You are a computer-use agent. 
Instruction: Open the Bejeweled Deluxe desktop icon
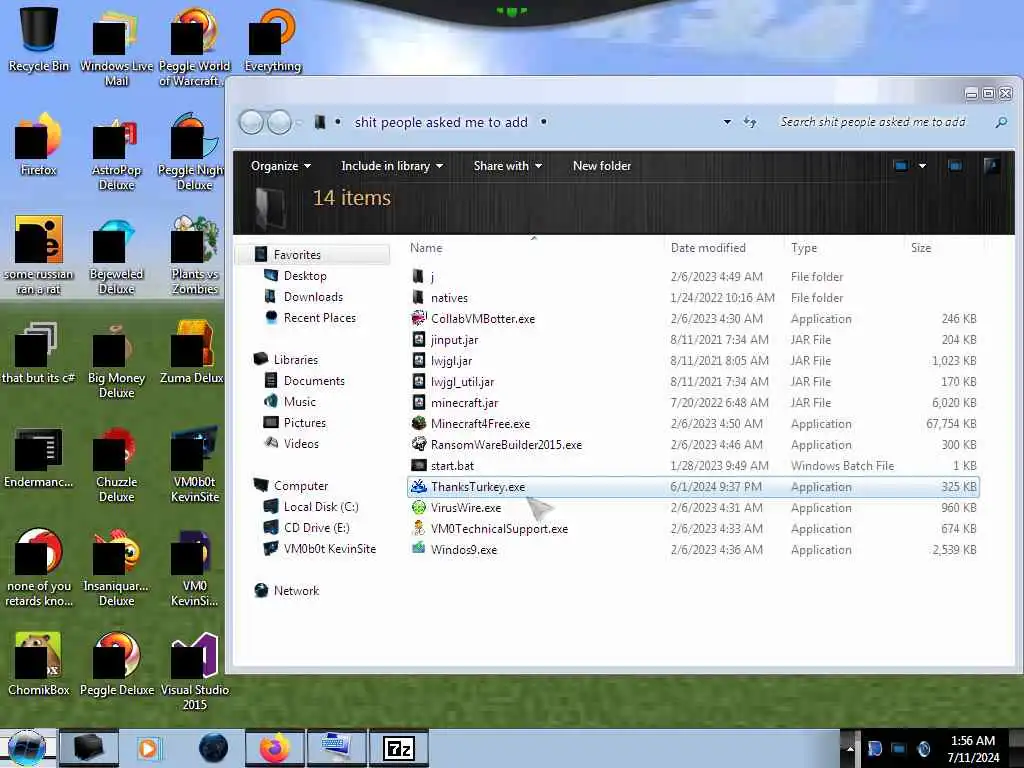[116, 256]
